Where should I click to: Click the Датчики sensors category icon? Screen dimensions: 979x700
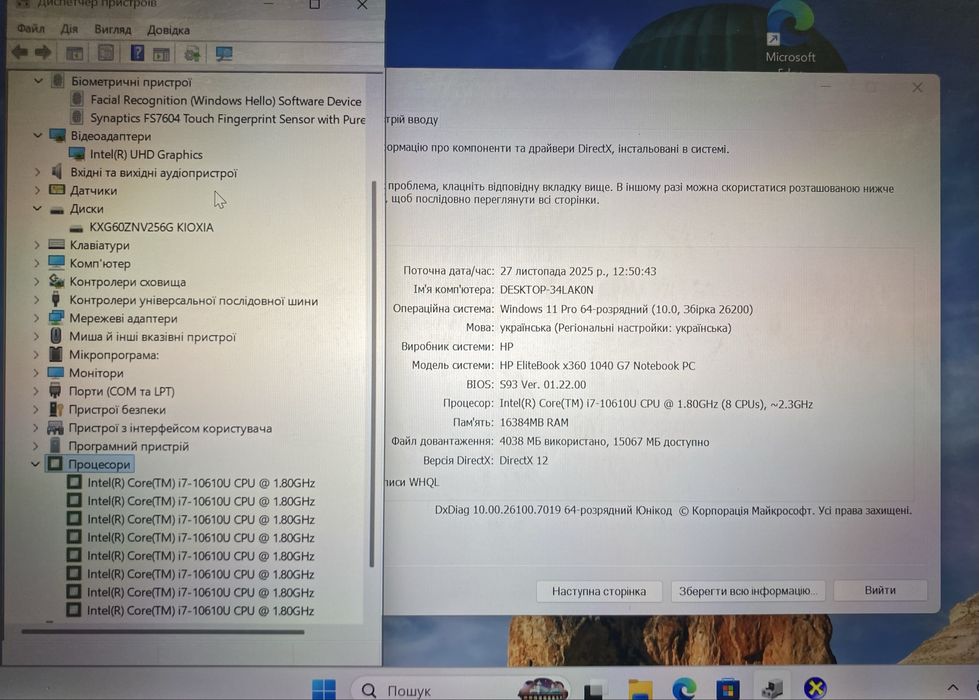(57, 190)
